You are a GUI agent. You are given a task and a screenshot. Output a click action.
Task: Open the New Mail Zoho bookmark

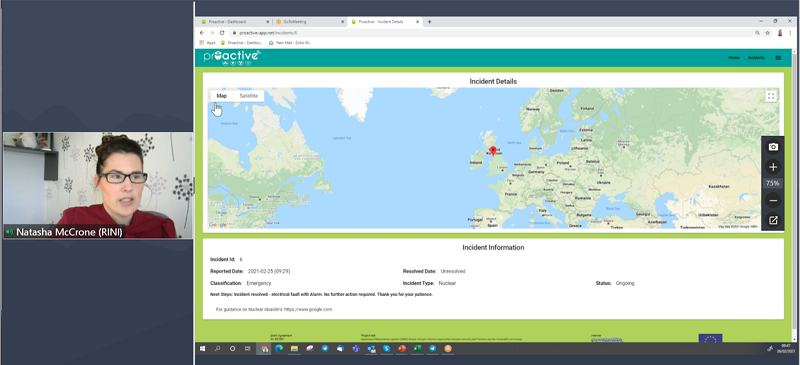(x=290, y=43)
